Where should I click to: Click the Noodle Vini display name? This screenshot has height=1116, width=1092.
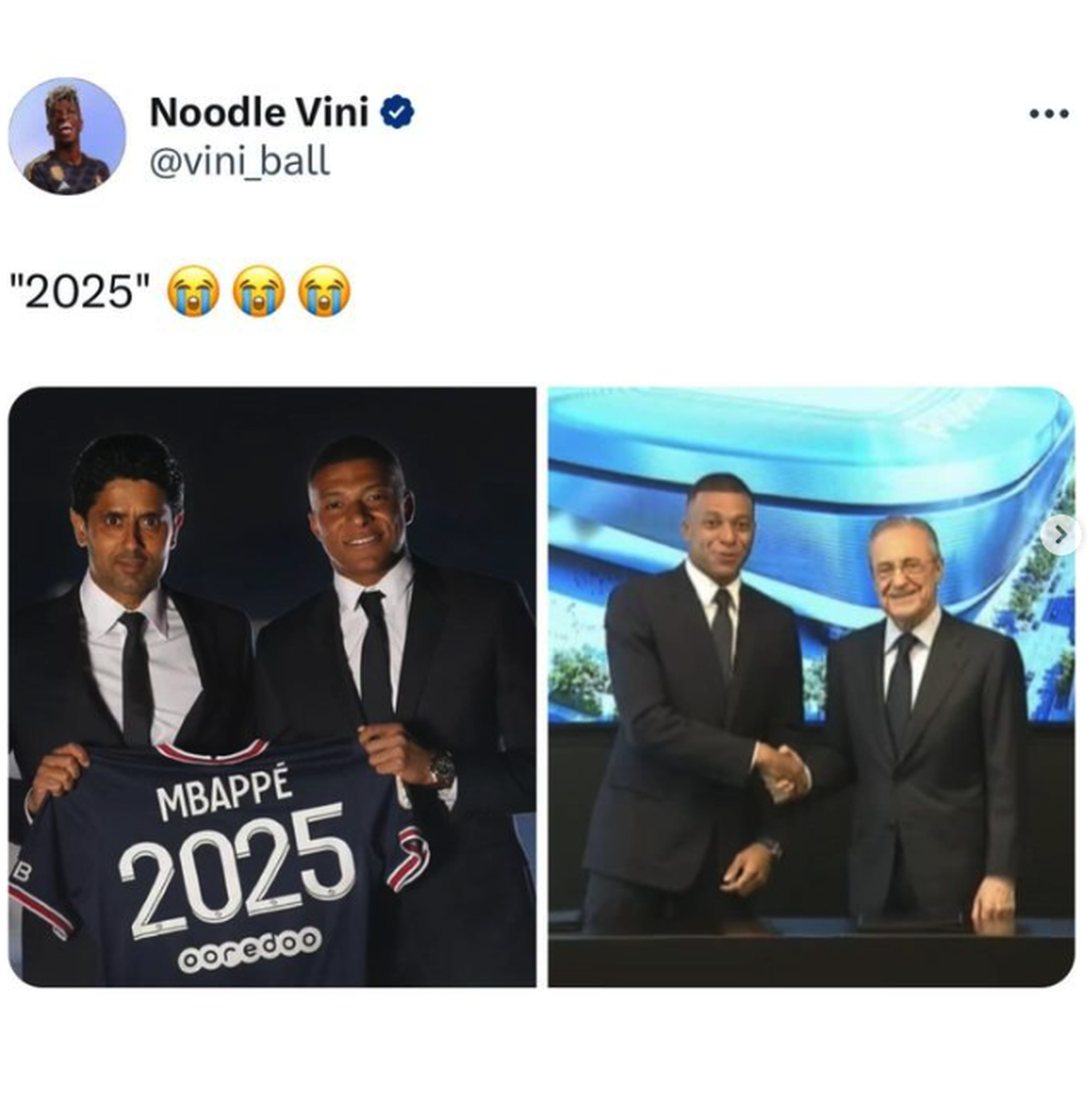tap(258, 112)
